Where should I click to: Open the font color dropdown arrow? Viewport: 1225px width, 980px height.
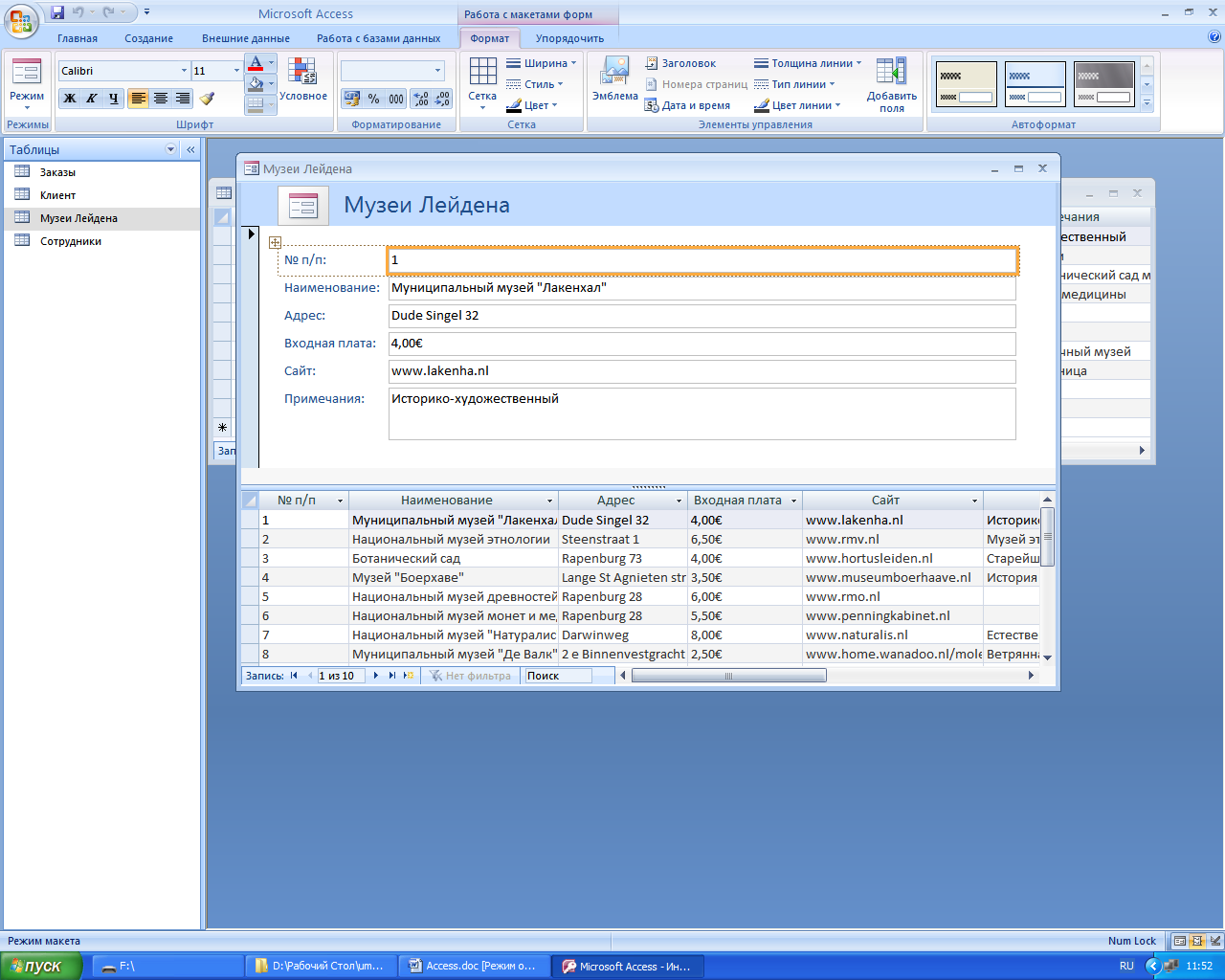pyautogui.click(x=272, y=64)
